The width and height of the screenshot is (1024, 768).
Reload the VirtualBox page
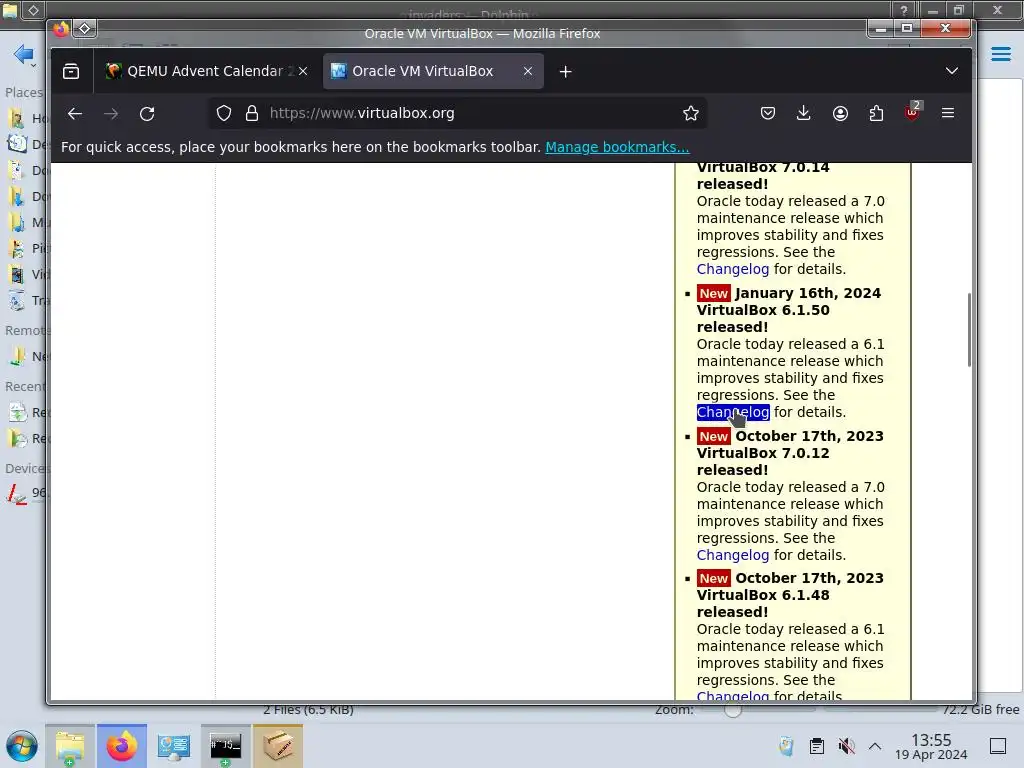tap(147, 114)
